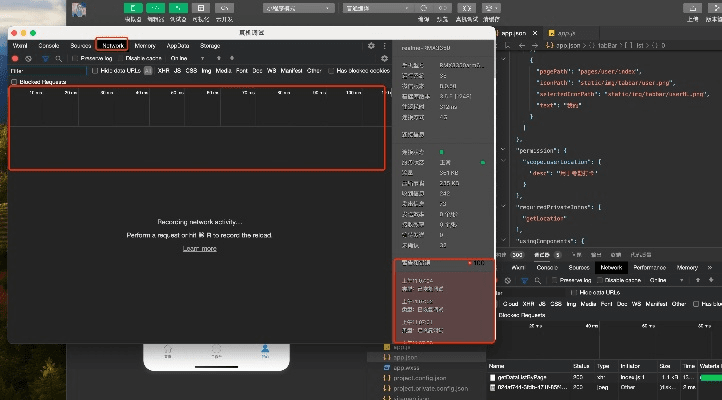
Task: Open DevTools settings gear beside Storage tab
Action: point(371,45)
